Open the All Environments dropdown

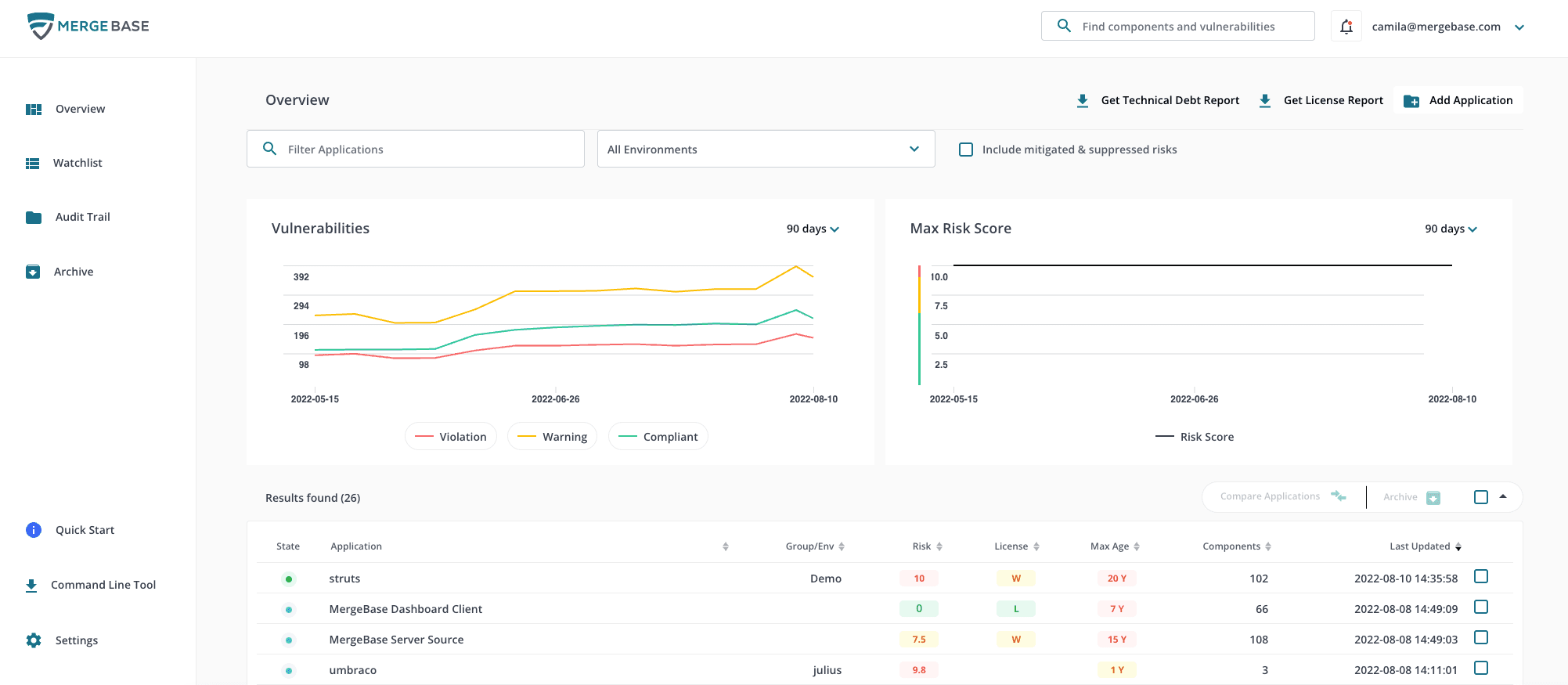click(x=766, y=149)
